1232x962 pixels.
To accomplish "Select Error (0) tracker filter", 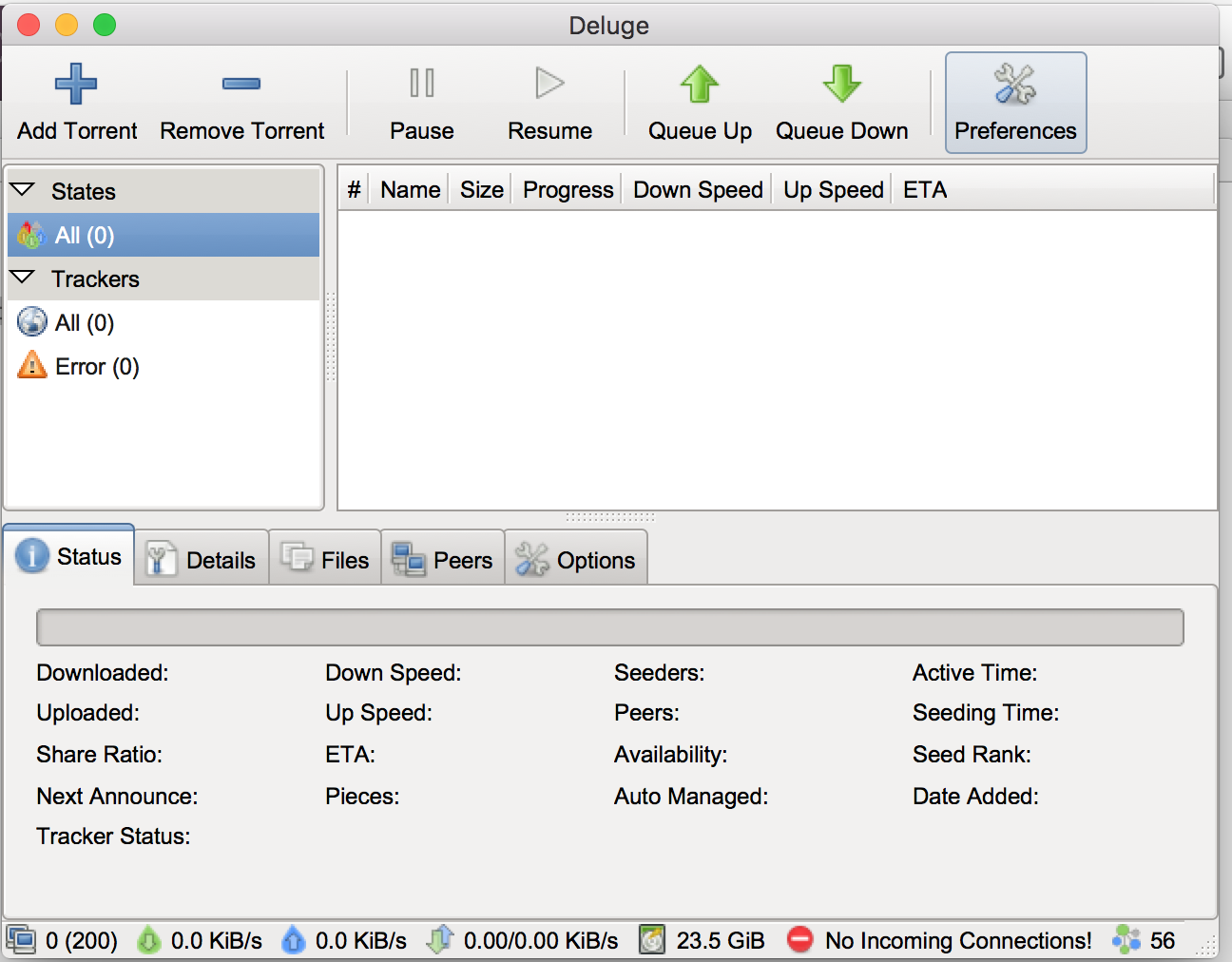I will [x=97, y=367].
